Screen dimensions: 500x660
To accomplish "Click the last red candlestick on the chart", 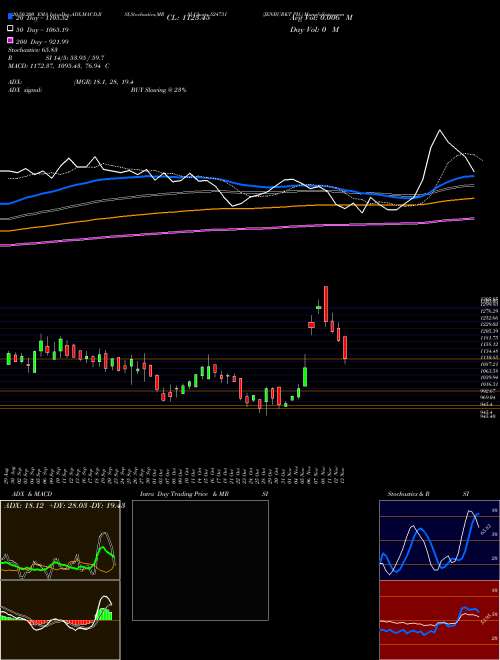I will [345, 348].
